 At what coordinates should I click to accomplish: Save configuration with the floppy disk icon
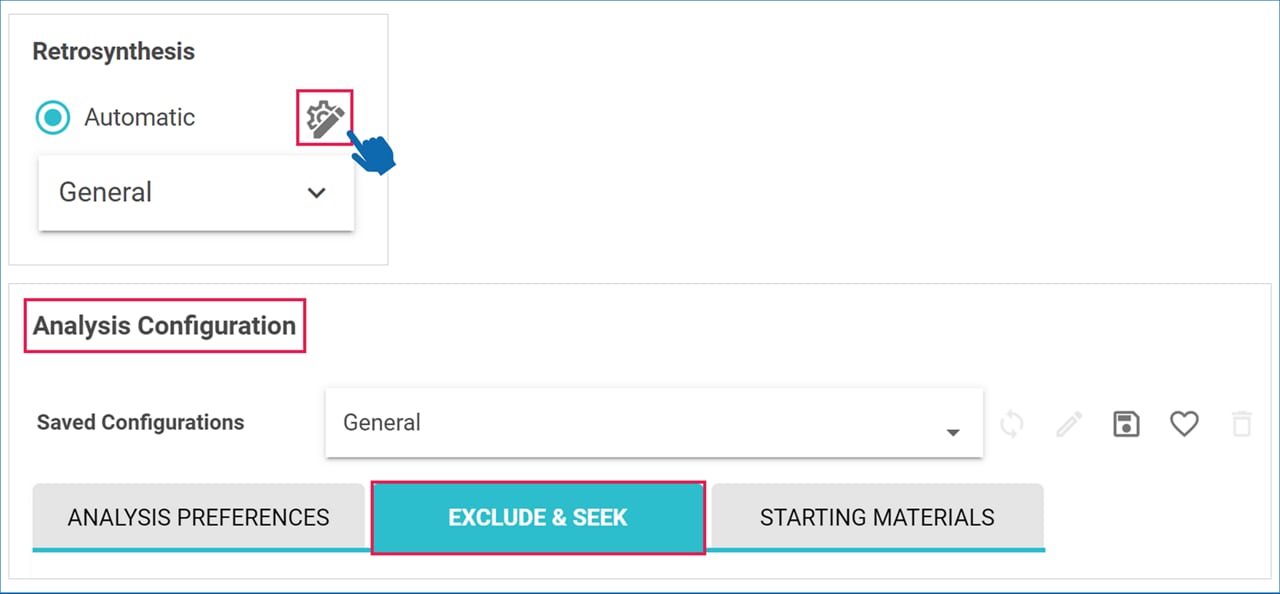pyautogui.click(x=1127, y=424)
